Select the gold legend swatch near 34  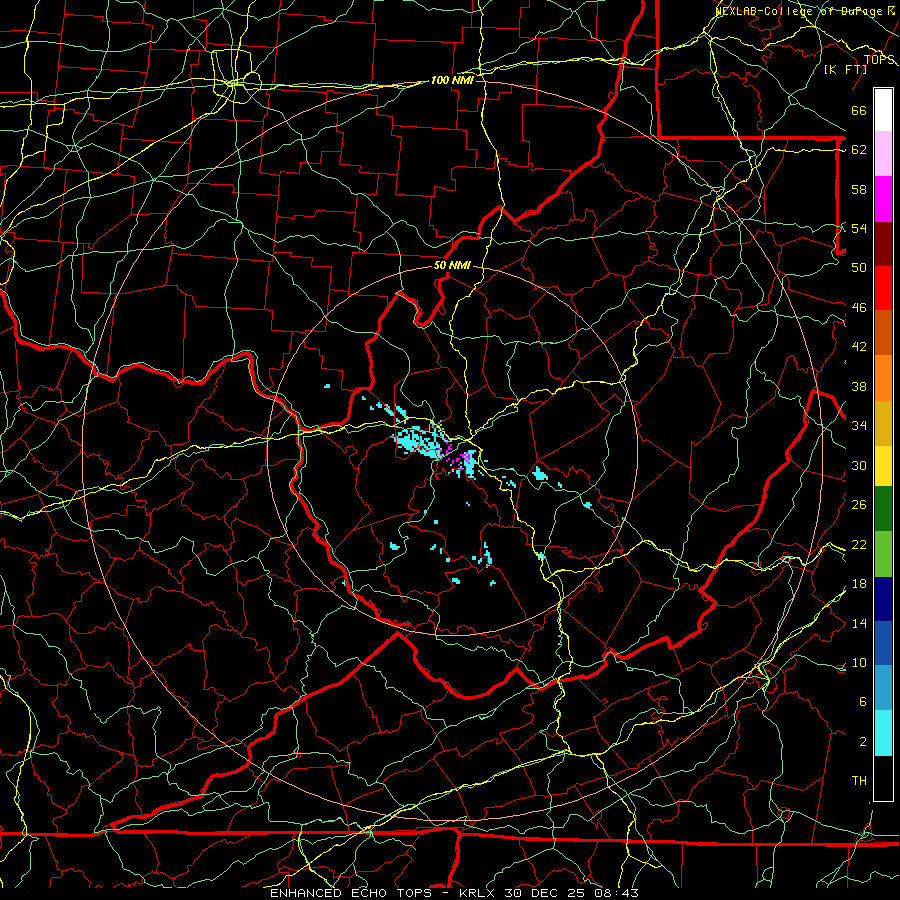point(883,423)
